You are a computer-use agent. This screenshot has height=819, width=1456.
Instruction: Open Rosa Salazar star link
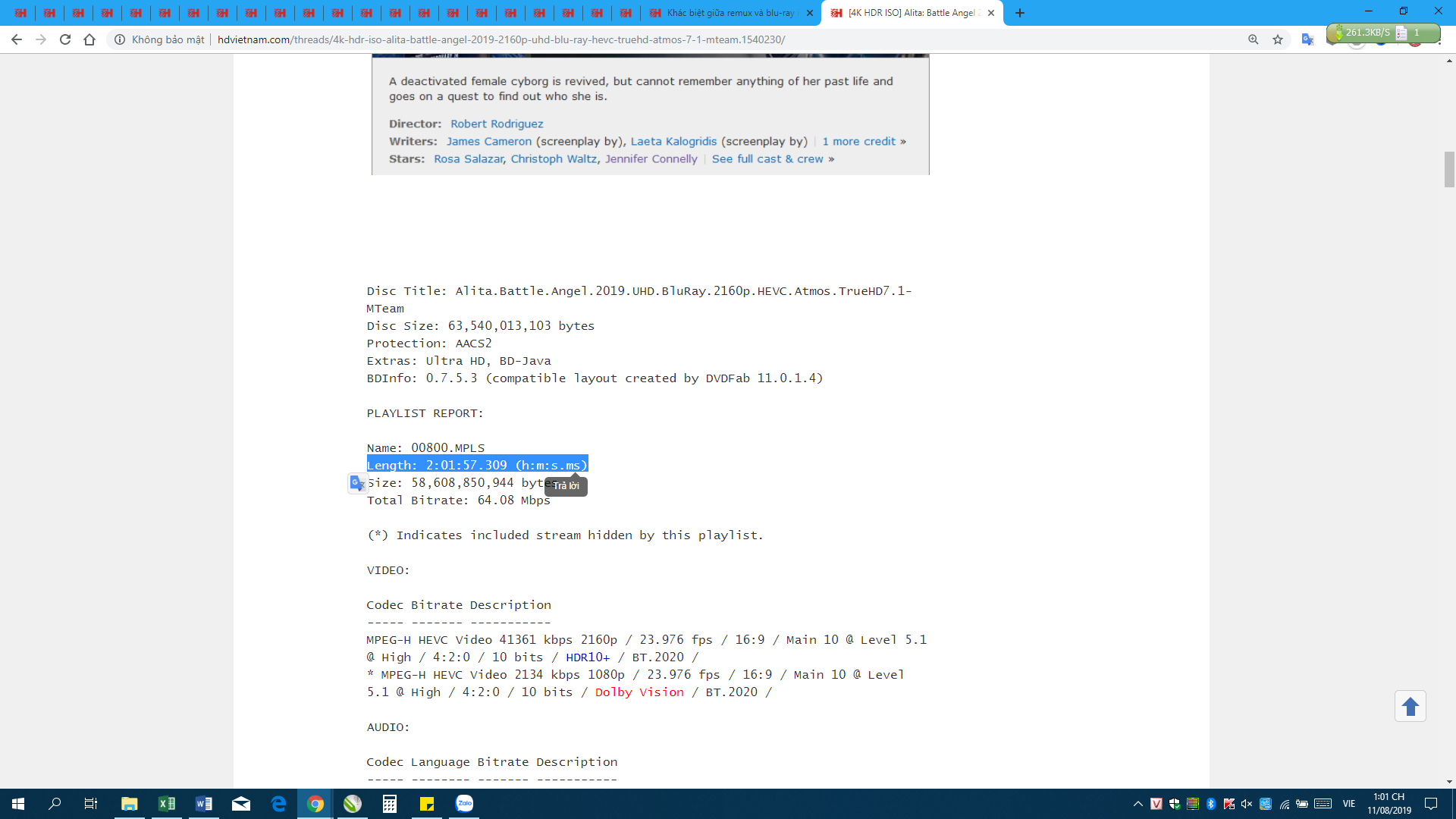(x=469, y=158)
